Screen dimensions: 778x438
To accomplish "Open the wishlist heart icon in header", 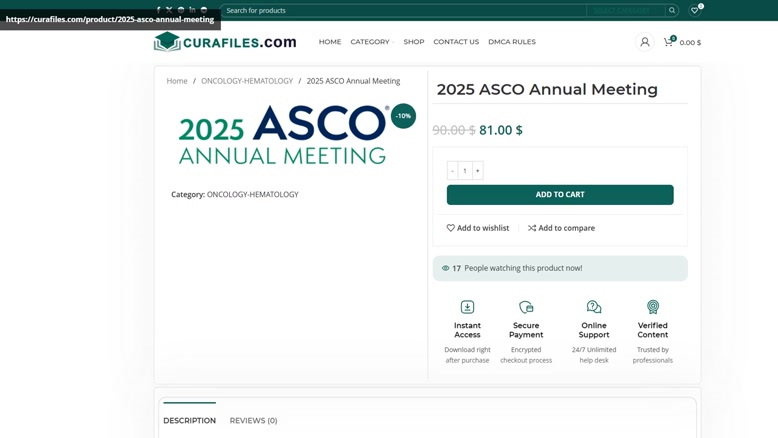I will (695, 10).
